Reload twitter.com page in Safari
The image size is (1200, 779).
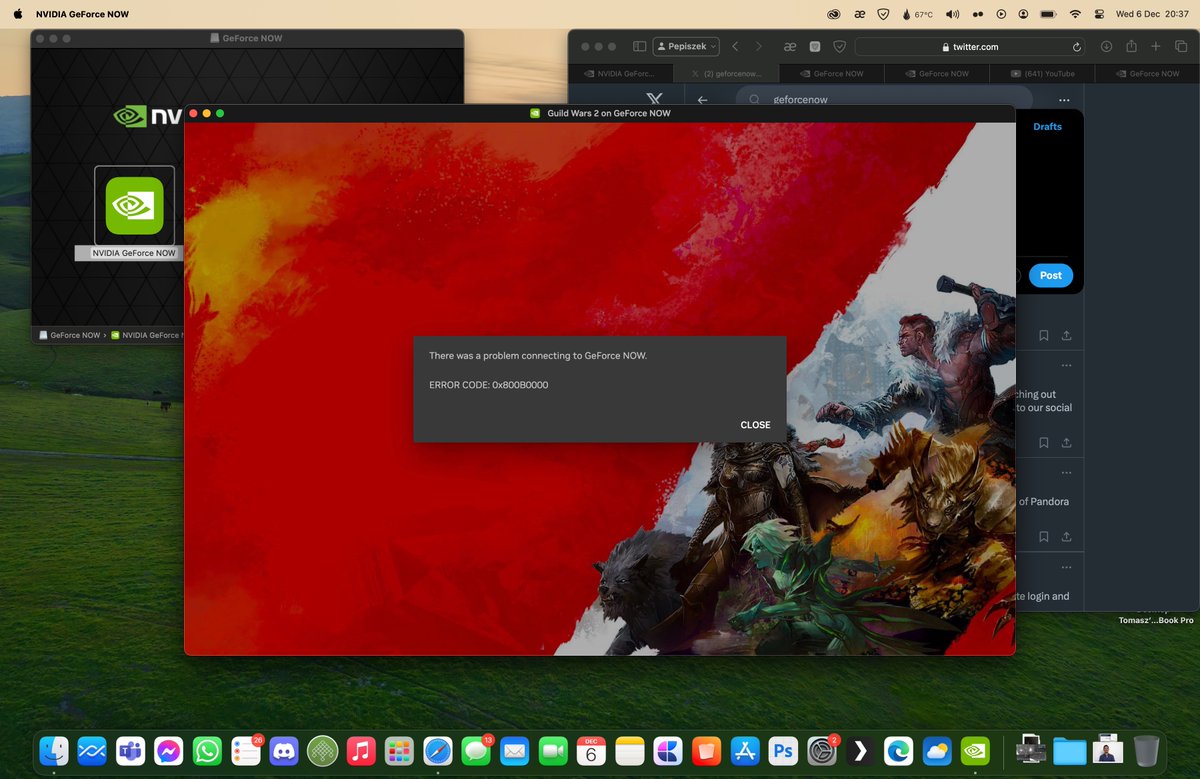(1077, 47)
